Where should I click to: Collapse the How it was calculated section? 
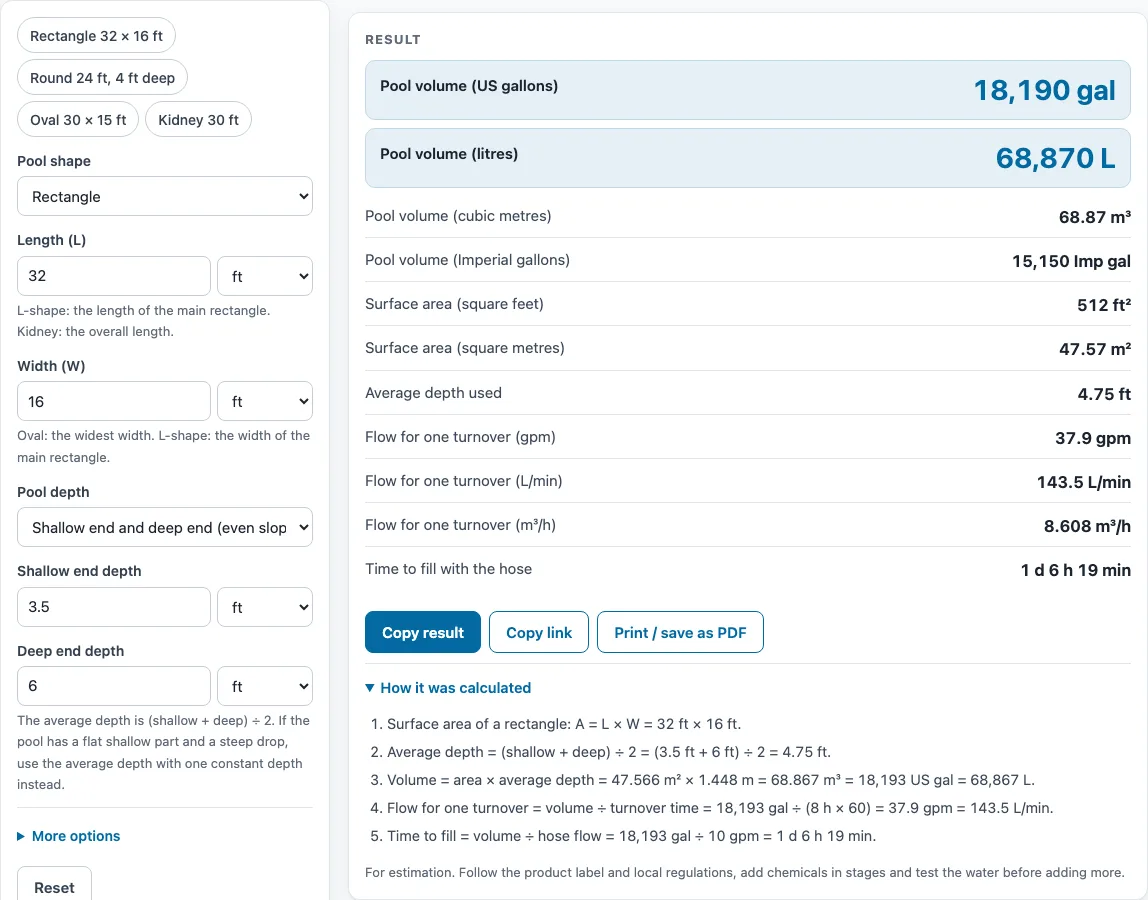pos(448,688)
